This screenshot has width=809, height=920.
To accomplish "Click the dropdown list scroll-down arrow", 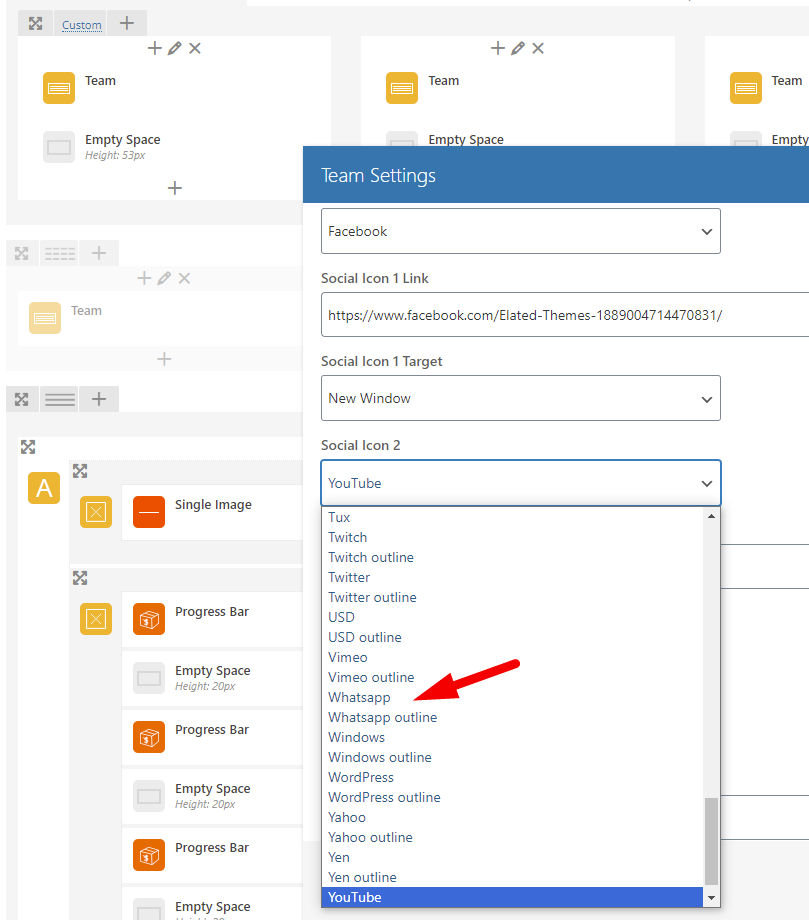I will (x=711, y=898).
